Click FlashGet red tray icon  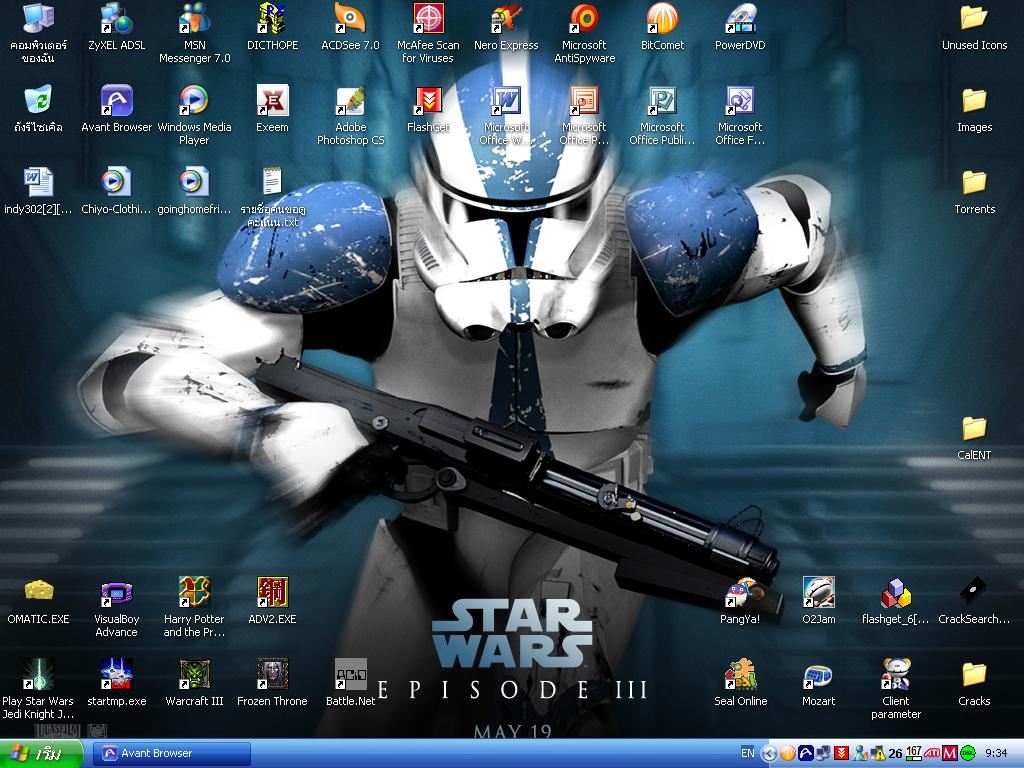coord(841,753)
